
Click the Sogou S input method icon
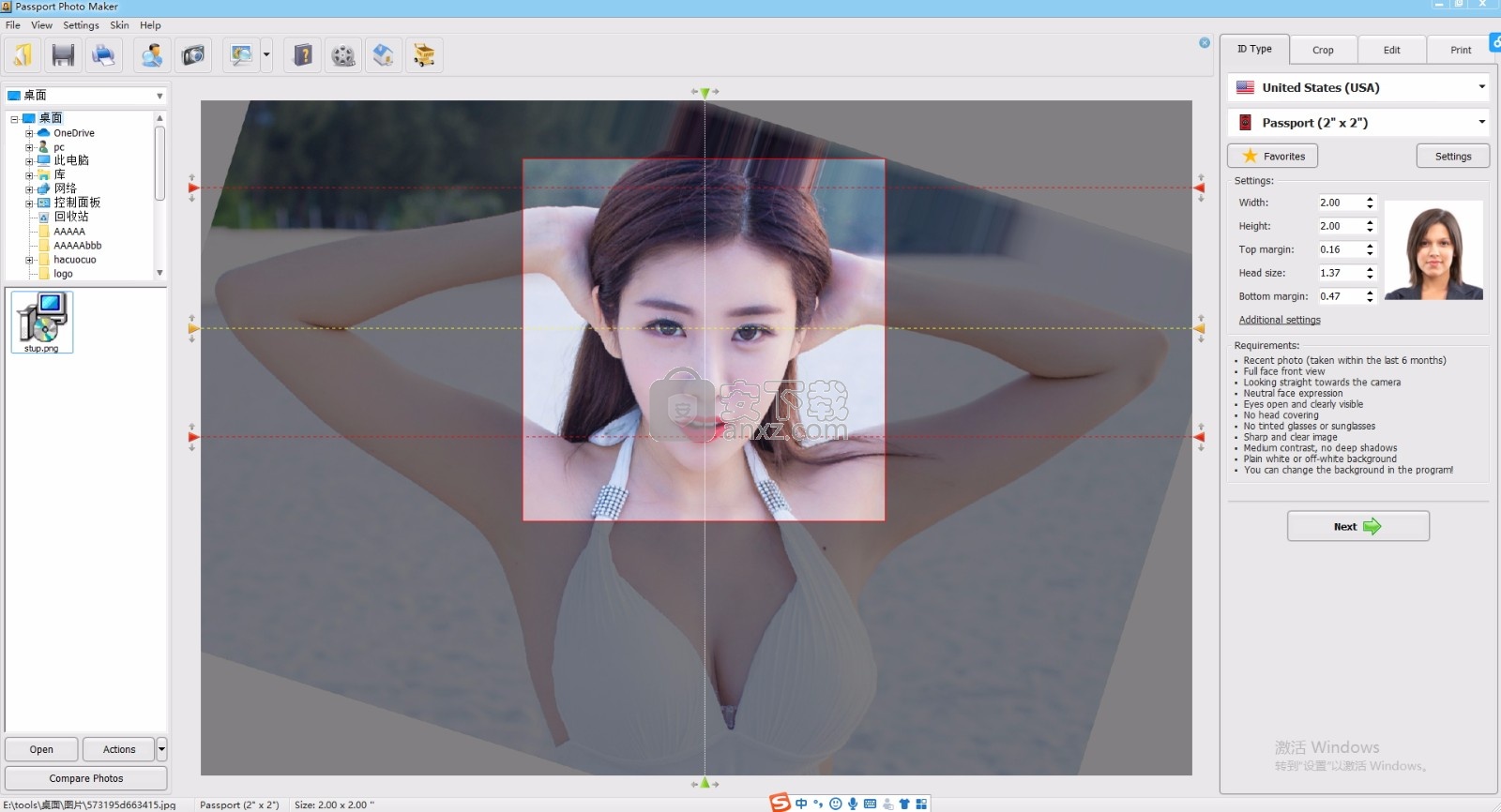tap(780, 803)
